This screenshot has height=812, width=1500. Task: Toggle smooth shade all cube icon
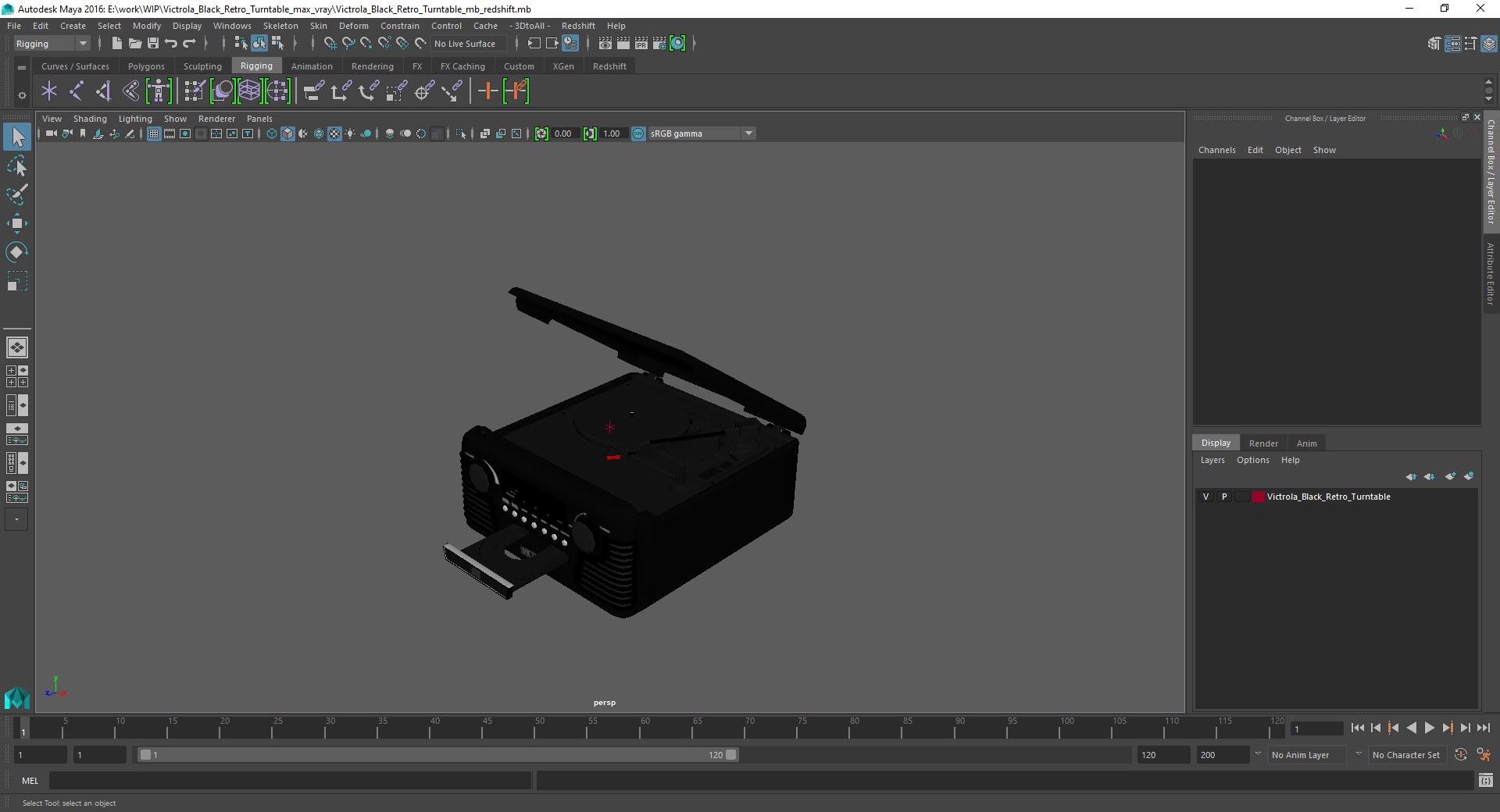click(287, 134)
